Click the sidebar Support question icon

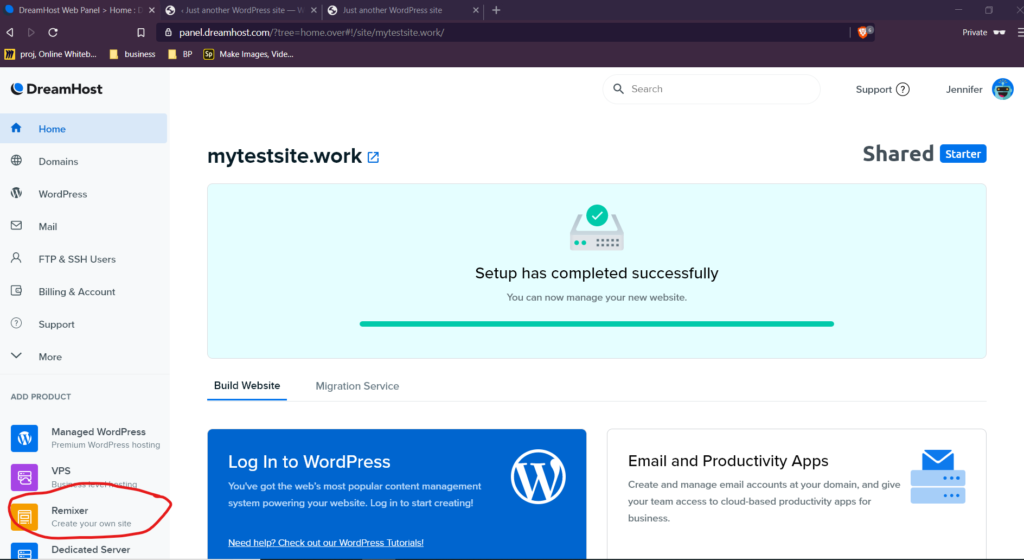point(16,323)
